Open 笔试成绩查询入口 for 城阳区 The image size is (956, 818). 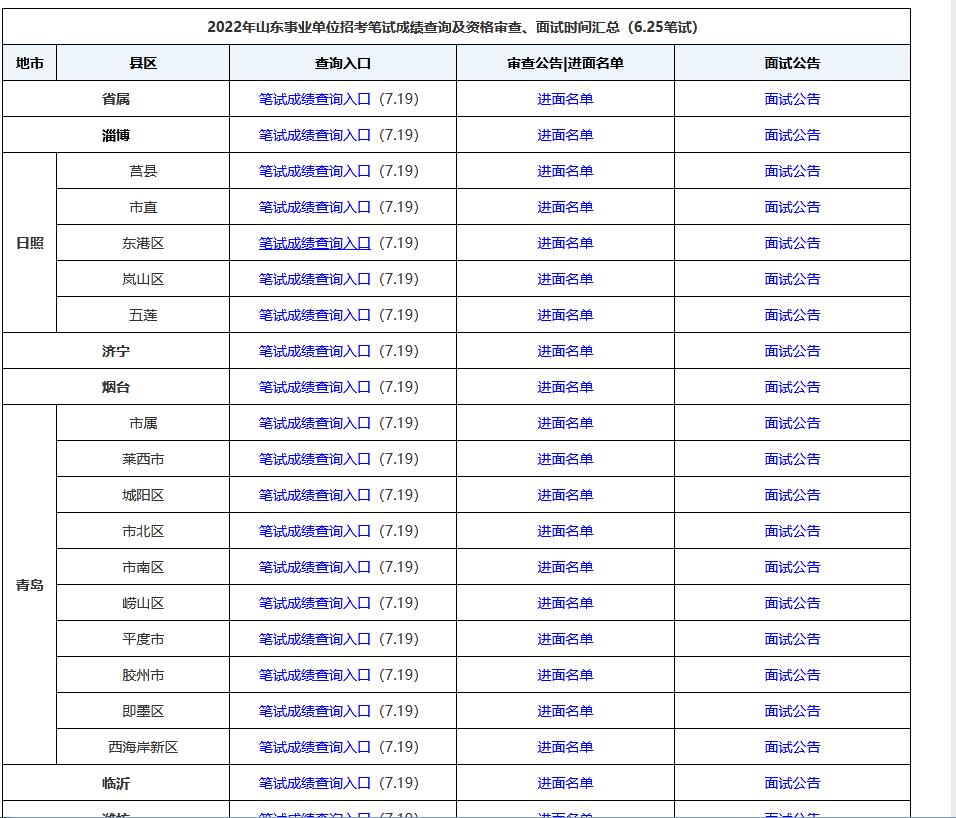point(315,494)
